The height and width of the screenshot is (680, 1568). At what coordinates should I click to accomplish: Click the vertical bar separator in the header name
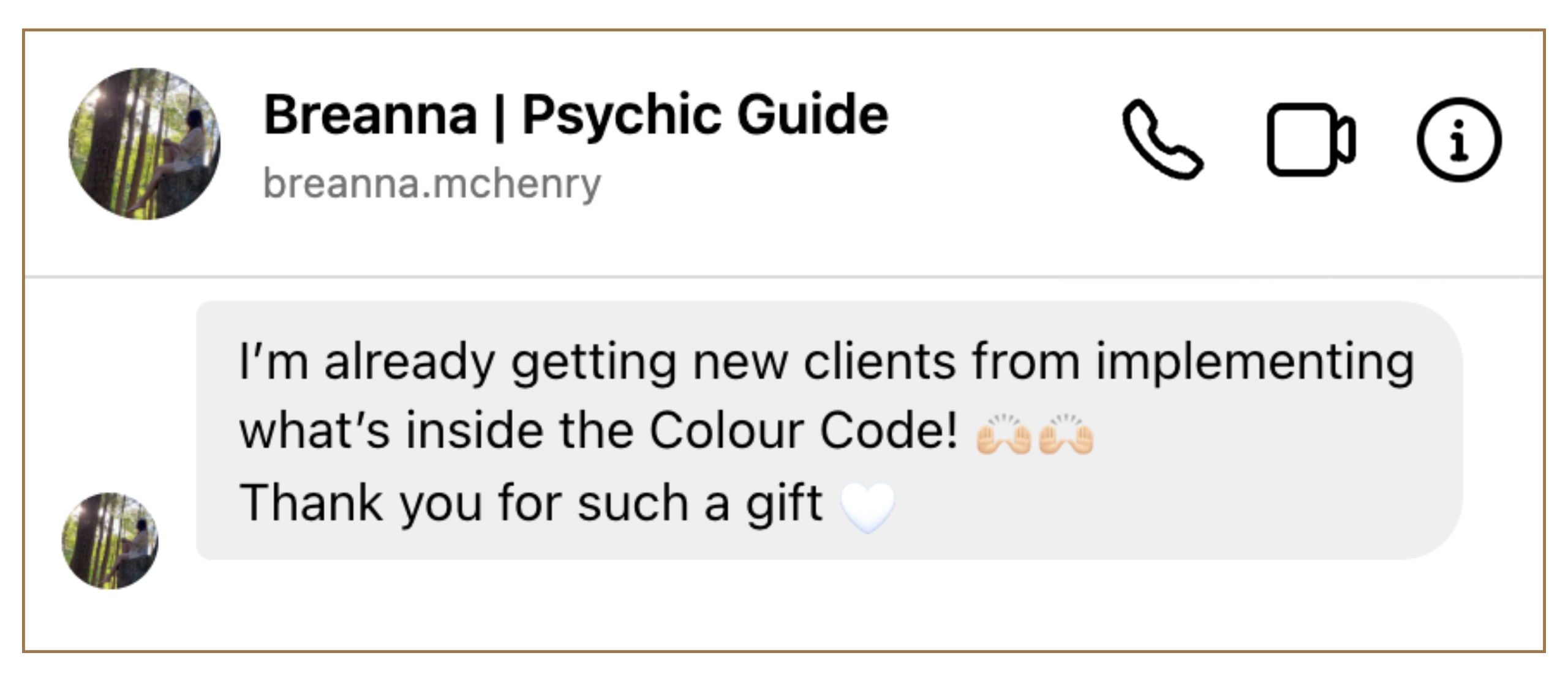(499, 116)
